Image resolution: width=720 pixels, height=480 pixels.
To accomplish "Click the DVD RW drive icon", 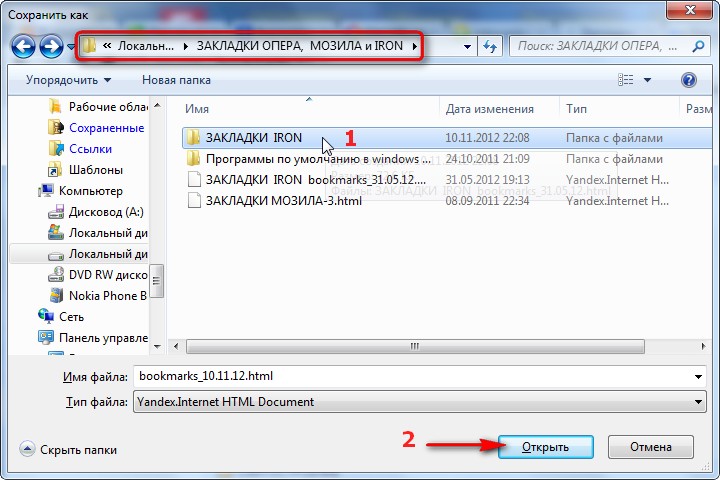I will coord(56,274).
